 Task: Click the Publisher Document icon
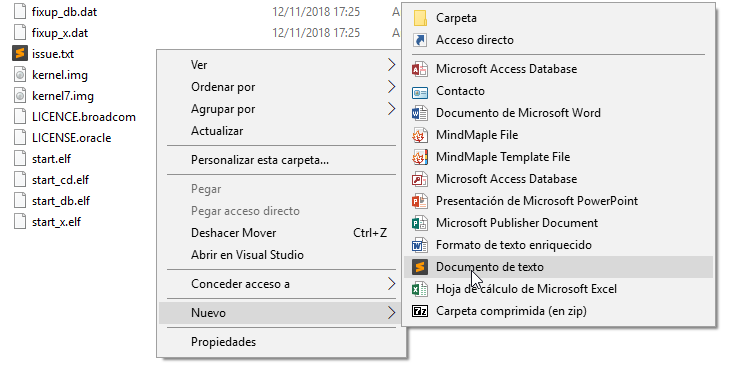(420, 223)
